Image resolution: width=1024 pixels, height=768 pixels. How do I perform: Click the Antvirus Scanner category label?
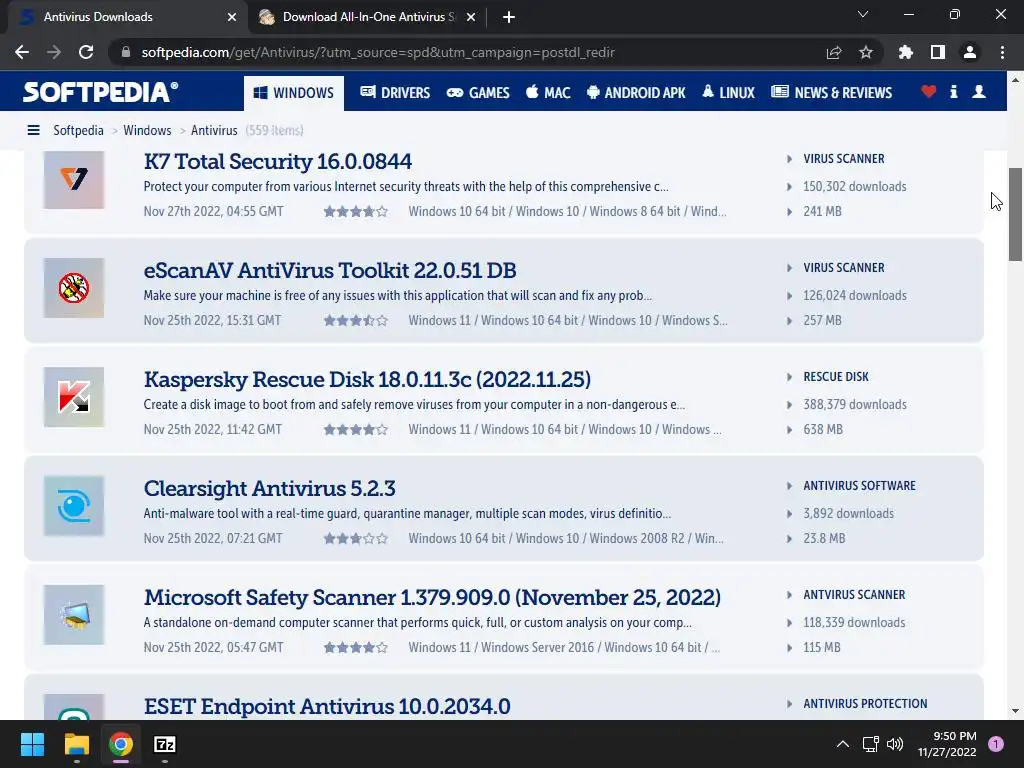854,595
